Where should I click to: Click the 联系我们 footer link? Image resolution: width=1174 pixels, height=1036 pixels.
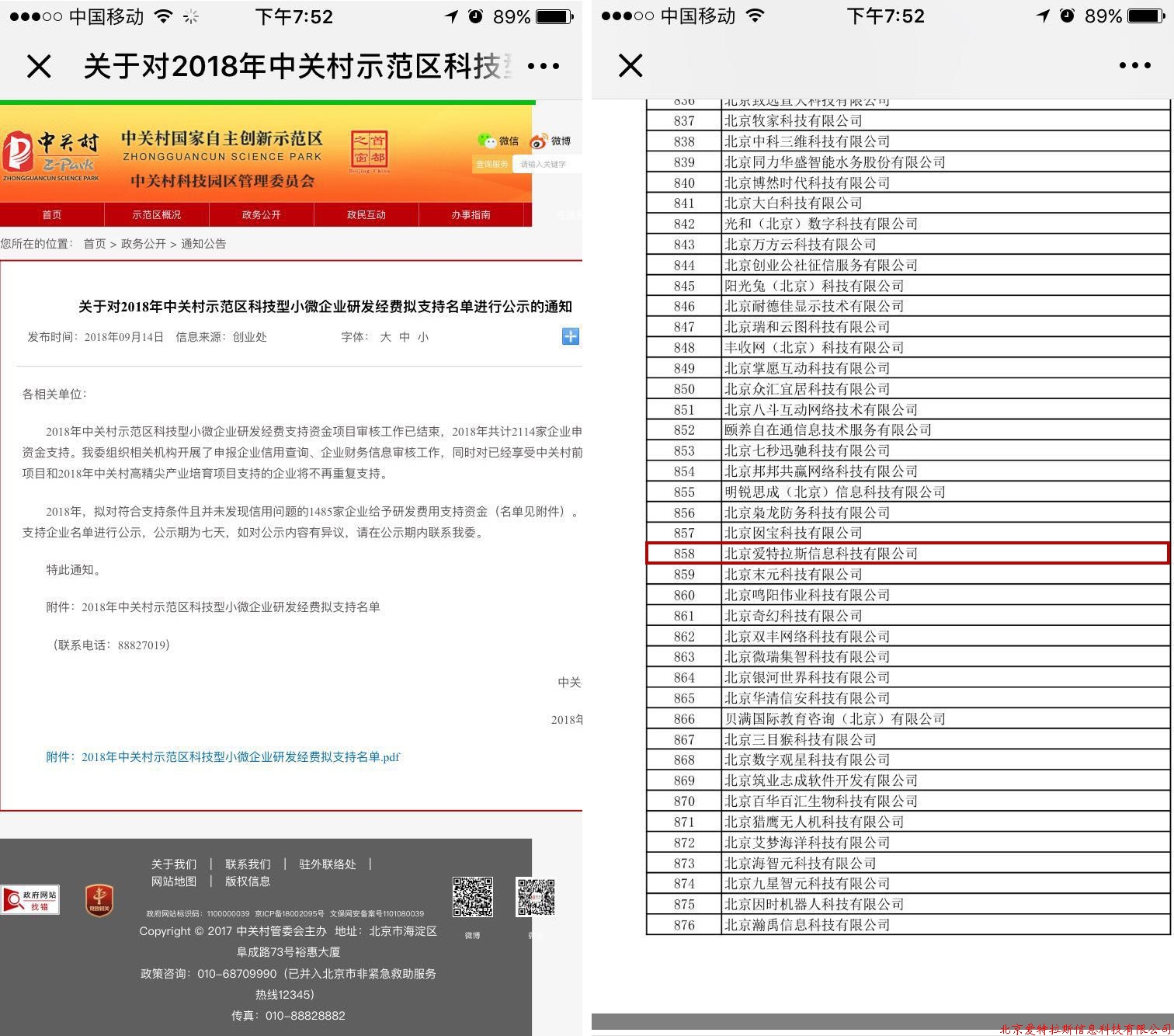pyautogui.click(x=248, y=864)
